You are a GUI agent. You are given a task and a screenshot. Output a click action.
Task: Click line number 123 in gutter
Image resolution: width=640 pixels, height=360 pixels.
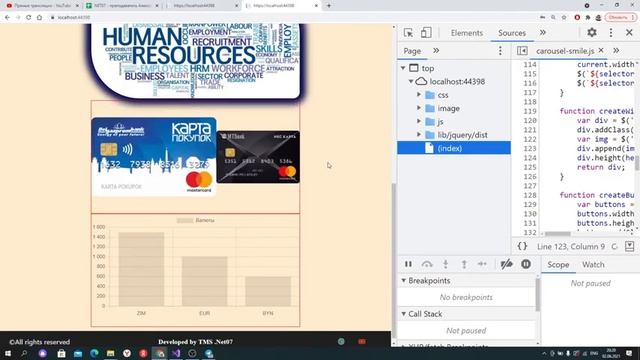(x=529, y=149)
